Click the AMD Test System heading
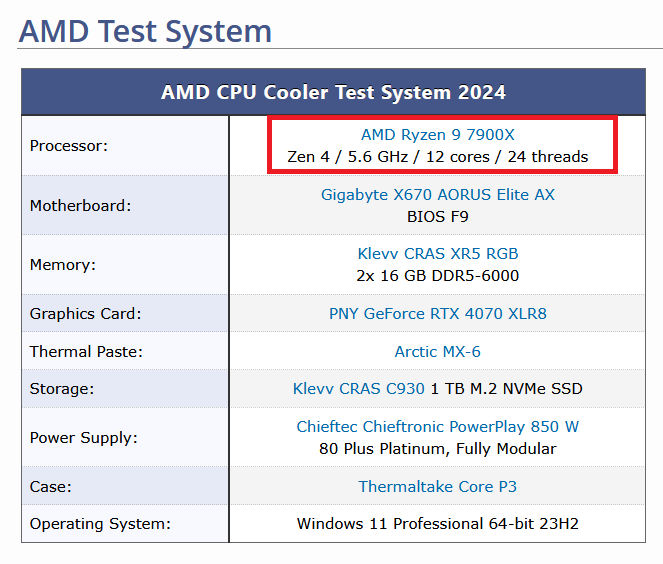 point(145,32)
